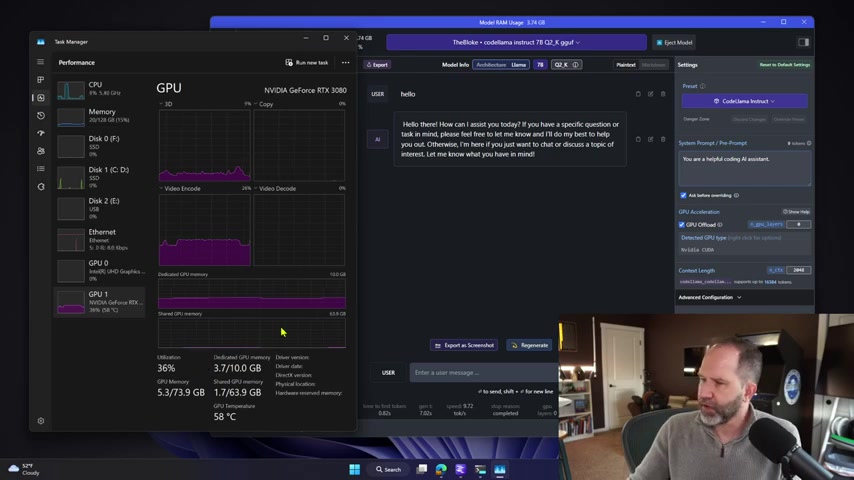Viewport: 854px width, 480px height.
Task: Select Ethernet in the performance list
Action: click(100, 239)
